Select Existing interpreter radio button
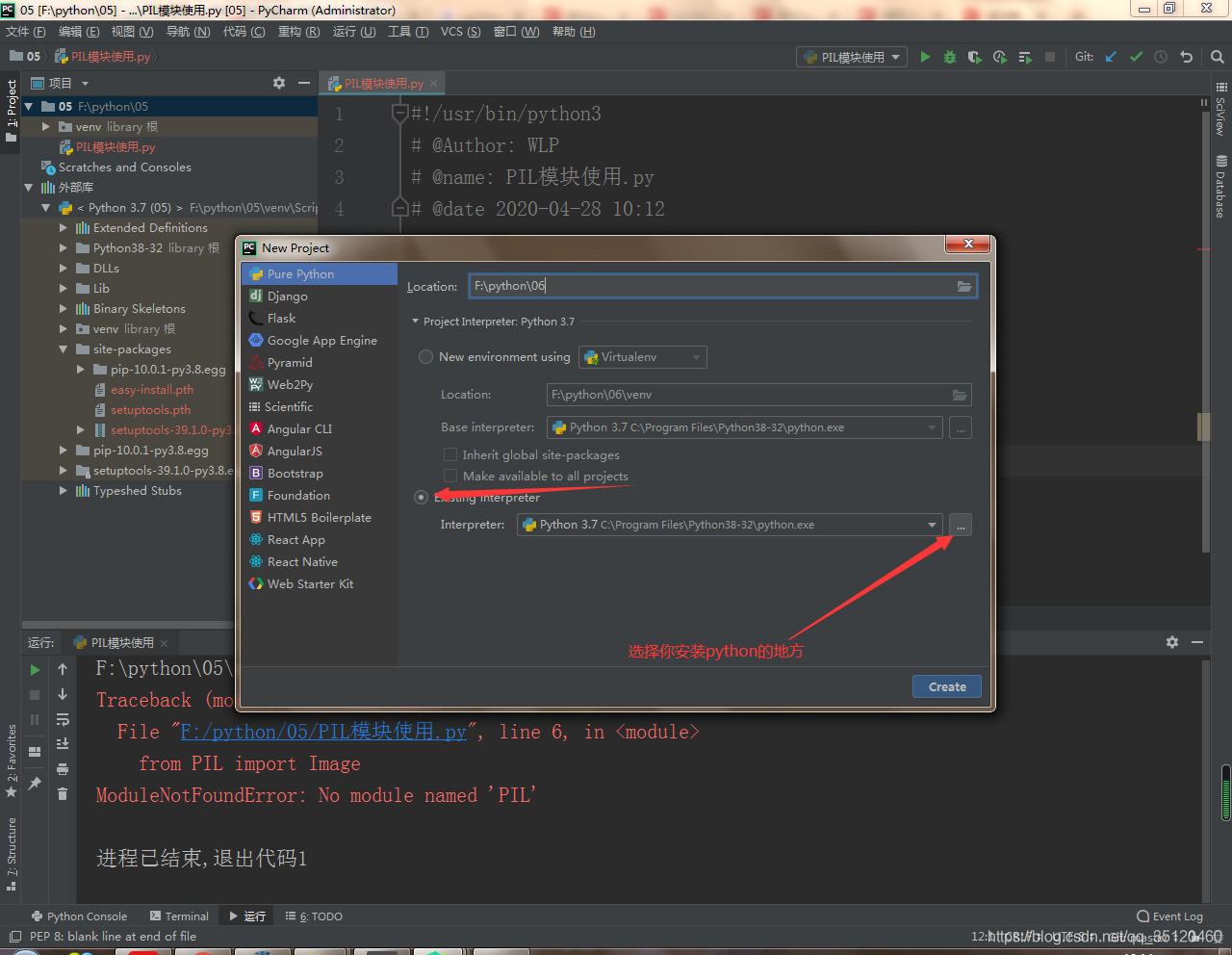This screenshot has height=955, width=1232. click(x=421, y=498)
